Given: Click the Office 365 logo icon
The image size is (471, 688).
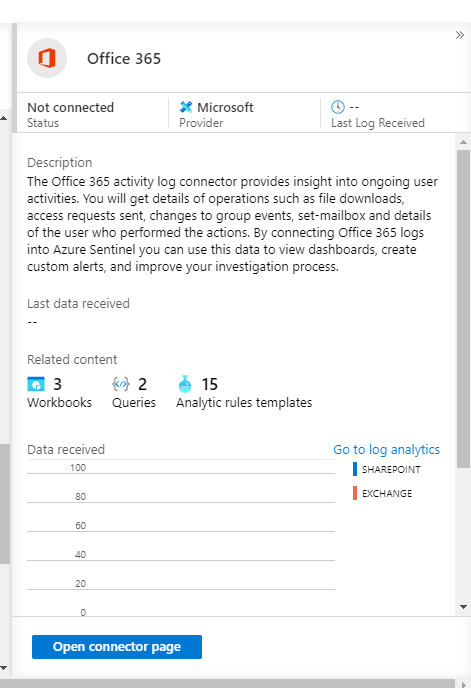Looking at the screenshot, I should click(x=47, y=58).
